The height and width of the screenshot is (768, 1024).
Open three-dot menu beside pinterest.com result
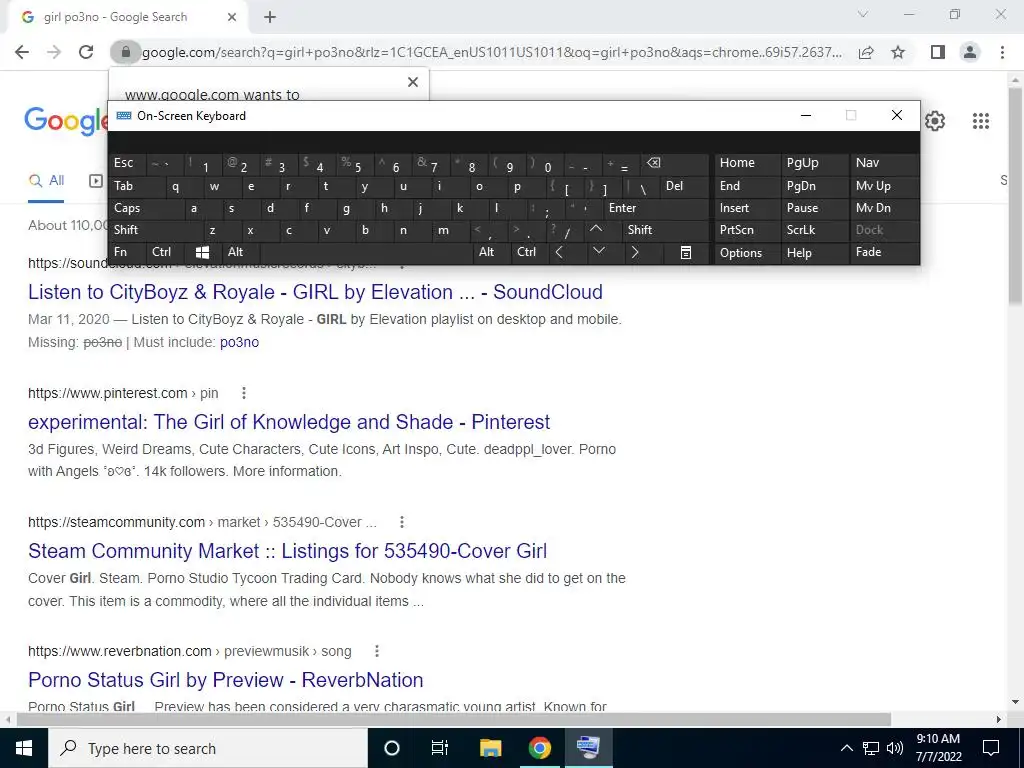tap(244, 393)
